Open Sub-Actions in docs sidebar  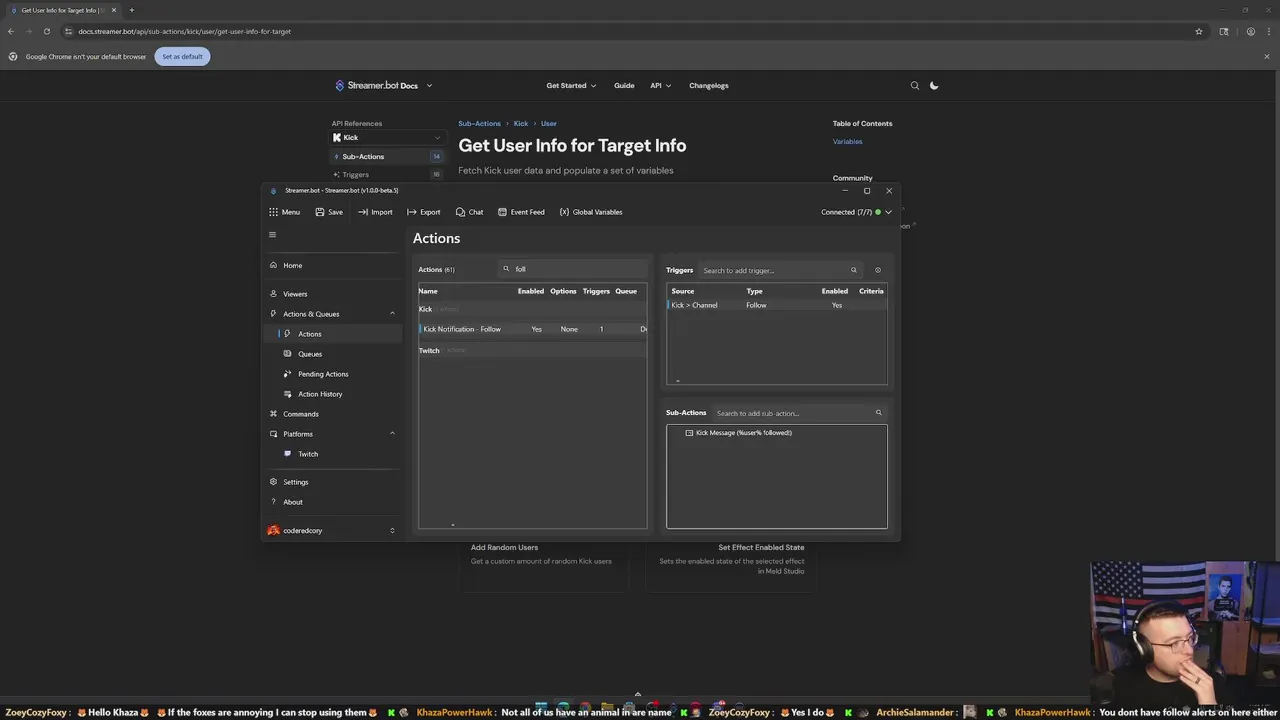(387, 157)
